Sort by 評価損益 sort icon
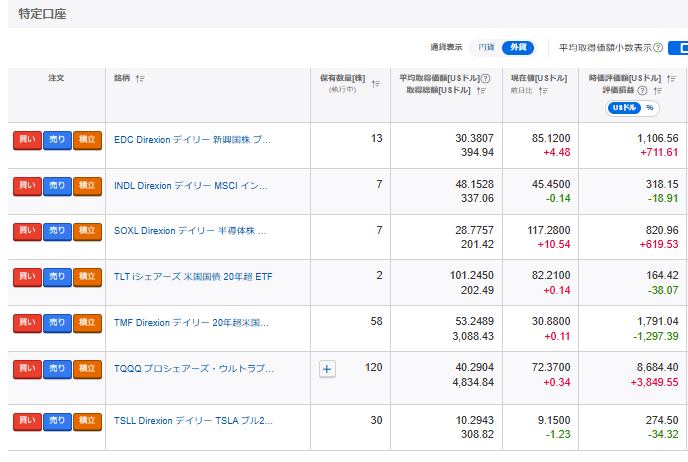Viewport: 688px width, 462px height. pyautogui.click(x=657, y=91)
